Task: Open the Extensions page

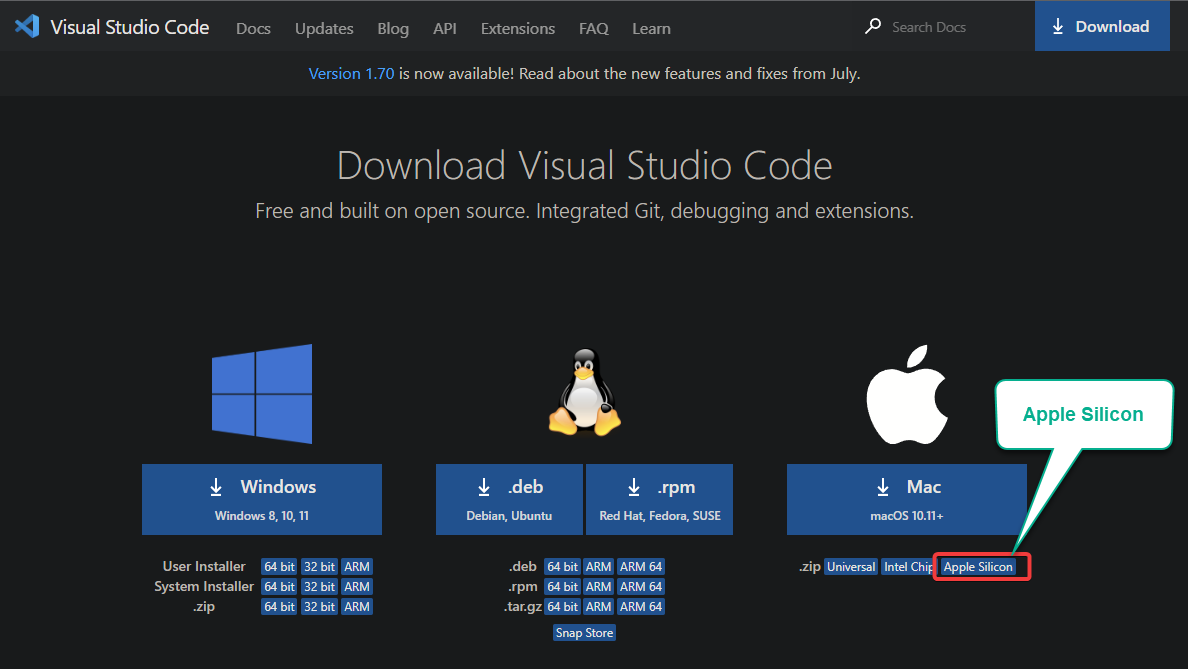Action: tap(517, 29)
